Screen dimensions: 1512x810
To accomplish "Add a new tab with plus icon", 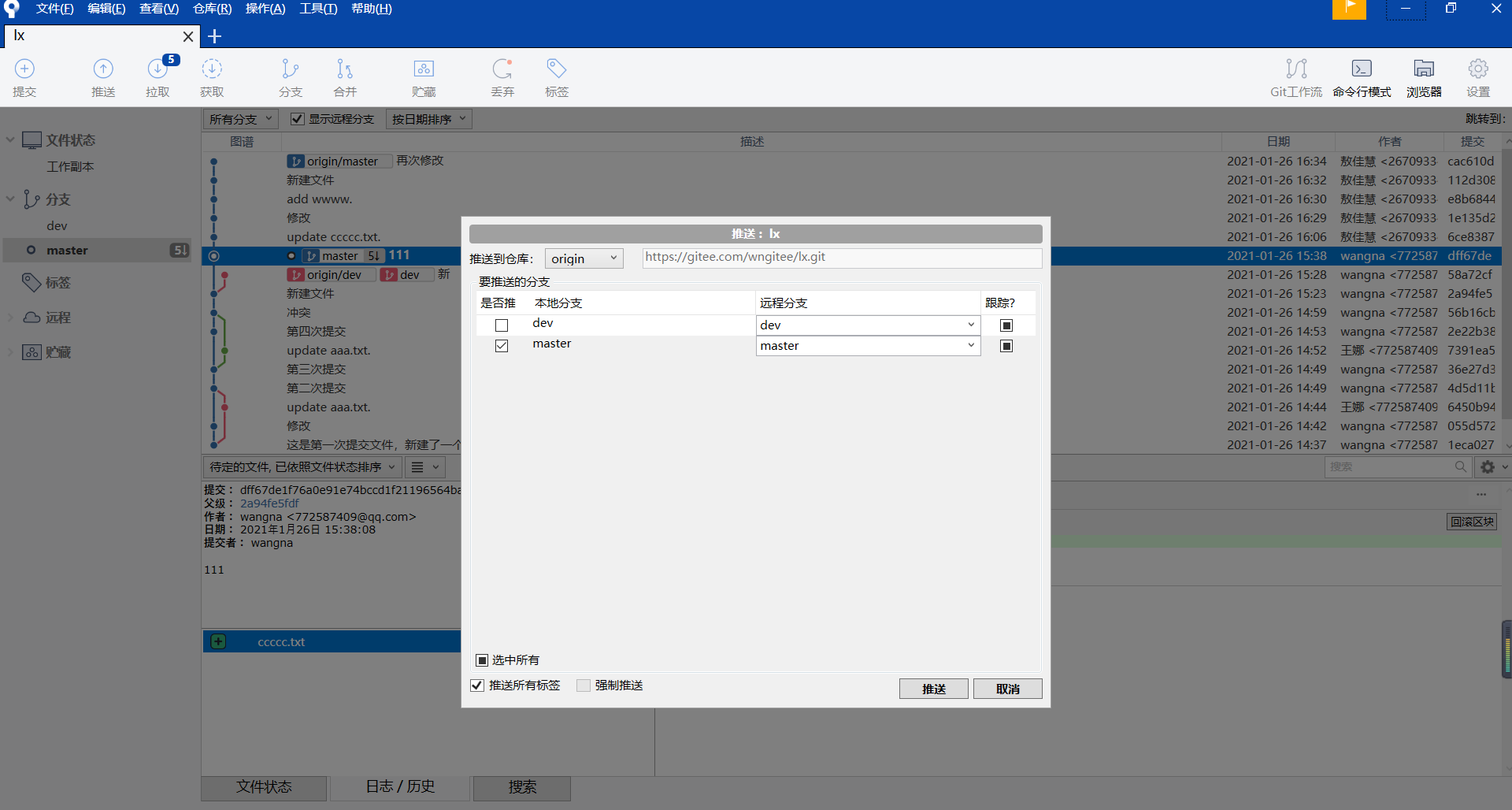I will click(x=214, y=36).
